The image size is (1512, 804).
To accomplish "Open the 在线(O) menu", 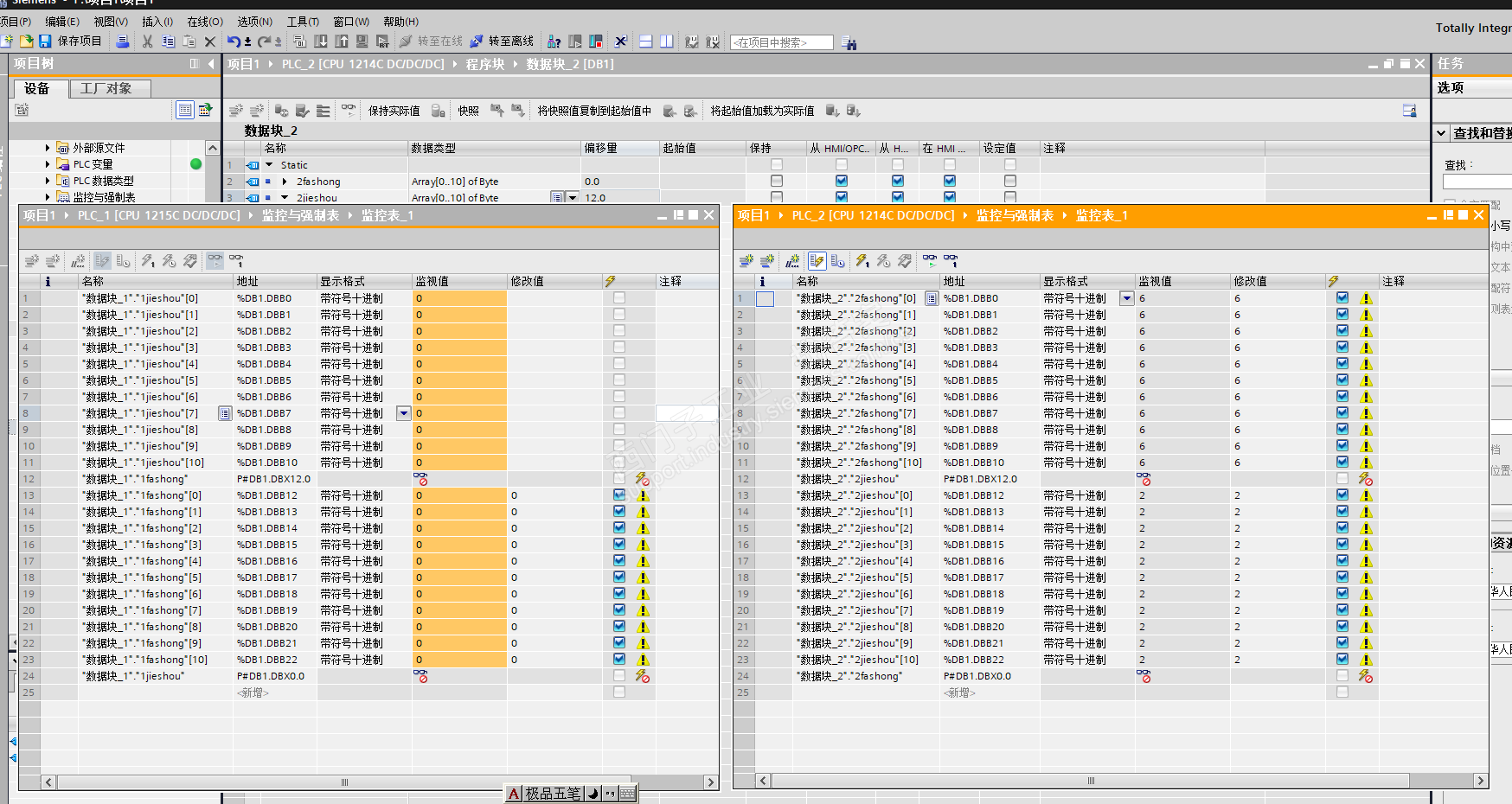I will point(205,22).
